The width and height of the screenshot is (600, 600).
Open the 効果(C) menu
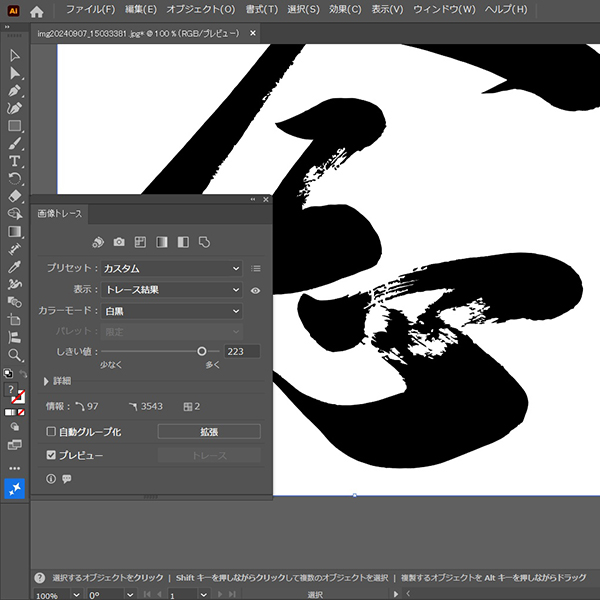345,9
